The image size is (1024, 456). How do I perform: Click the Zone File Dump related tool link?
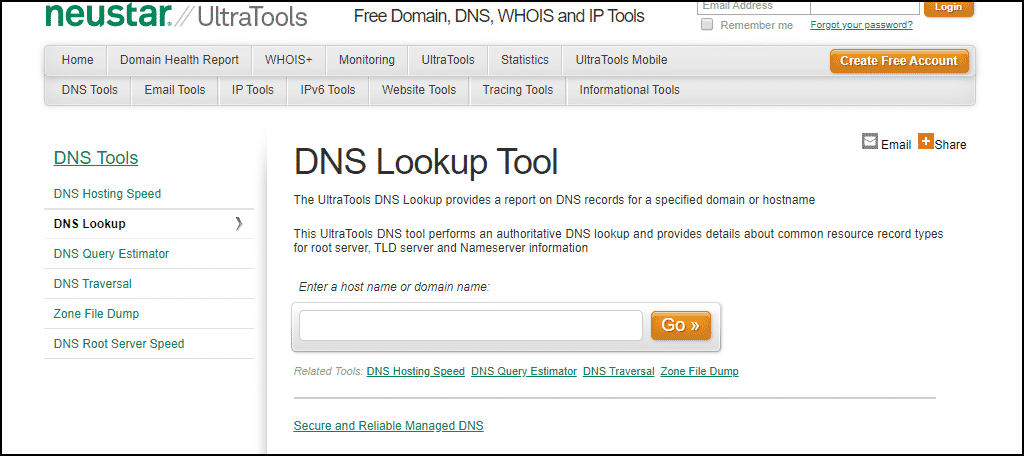699,371
